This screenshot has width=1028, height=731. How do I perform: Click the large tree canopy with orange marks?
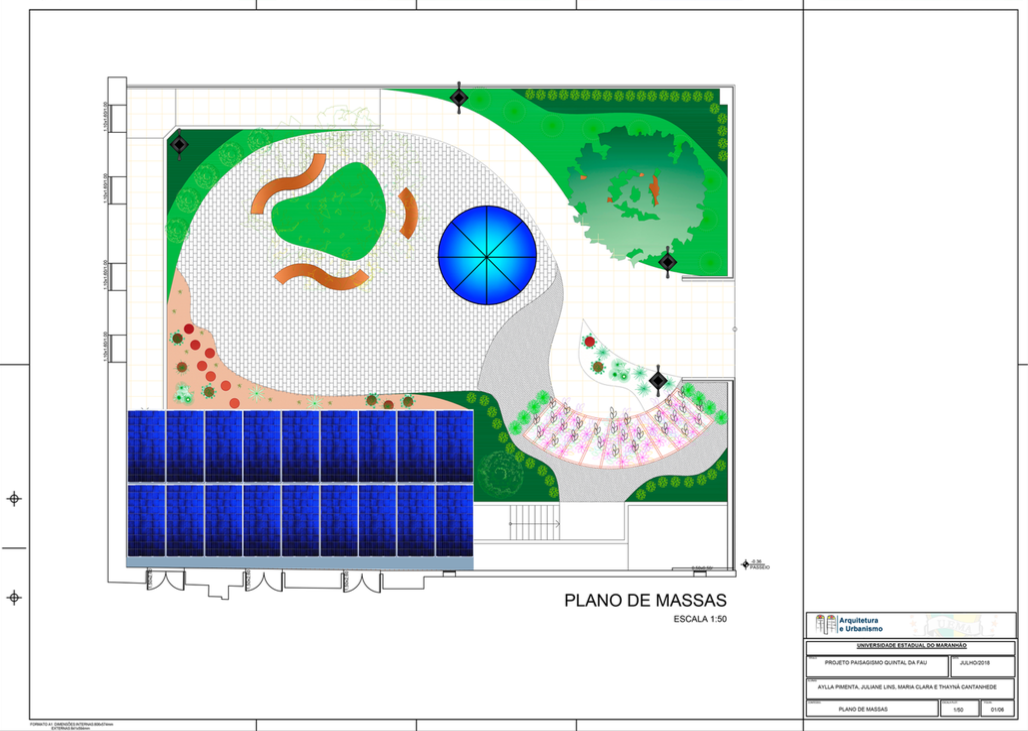click(636, 195)
